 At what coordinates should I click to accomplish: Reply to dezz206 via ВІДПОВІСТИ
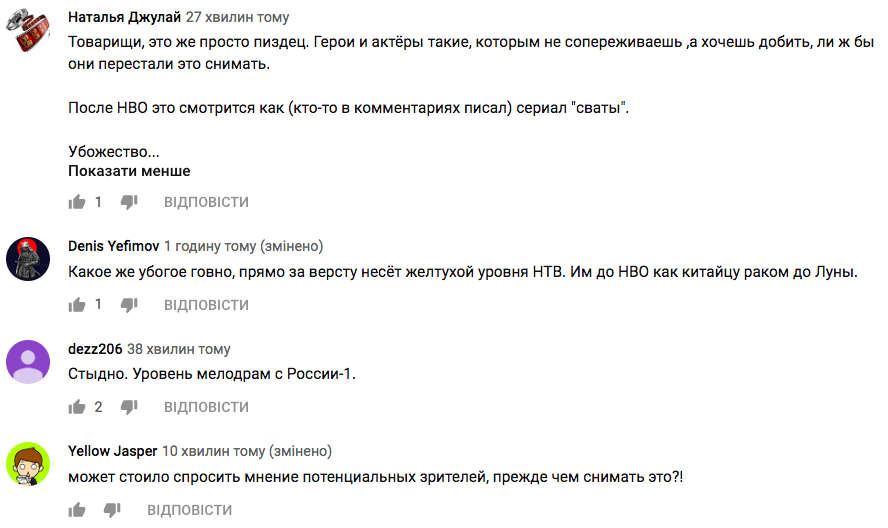(206, 407)
